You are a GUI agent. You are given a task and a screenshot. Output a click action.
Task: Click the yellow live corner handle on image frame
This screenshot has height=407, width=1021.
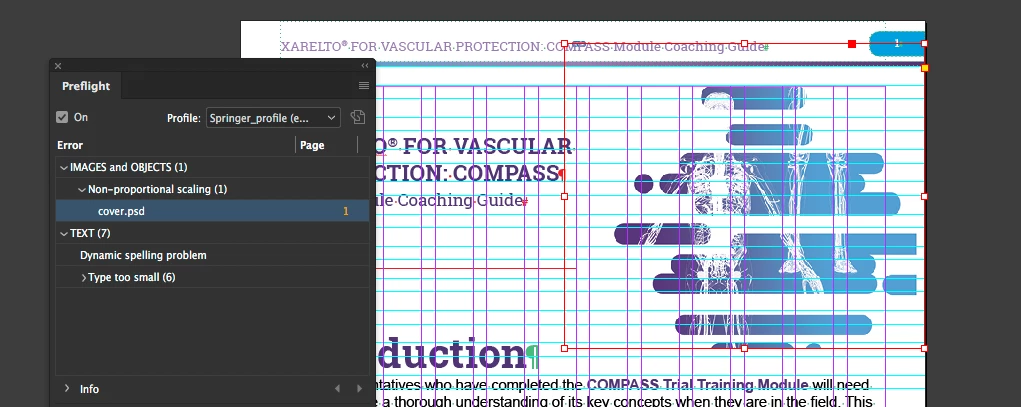925,68
